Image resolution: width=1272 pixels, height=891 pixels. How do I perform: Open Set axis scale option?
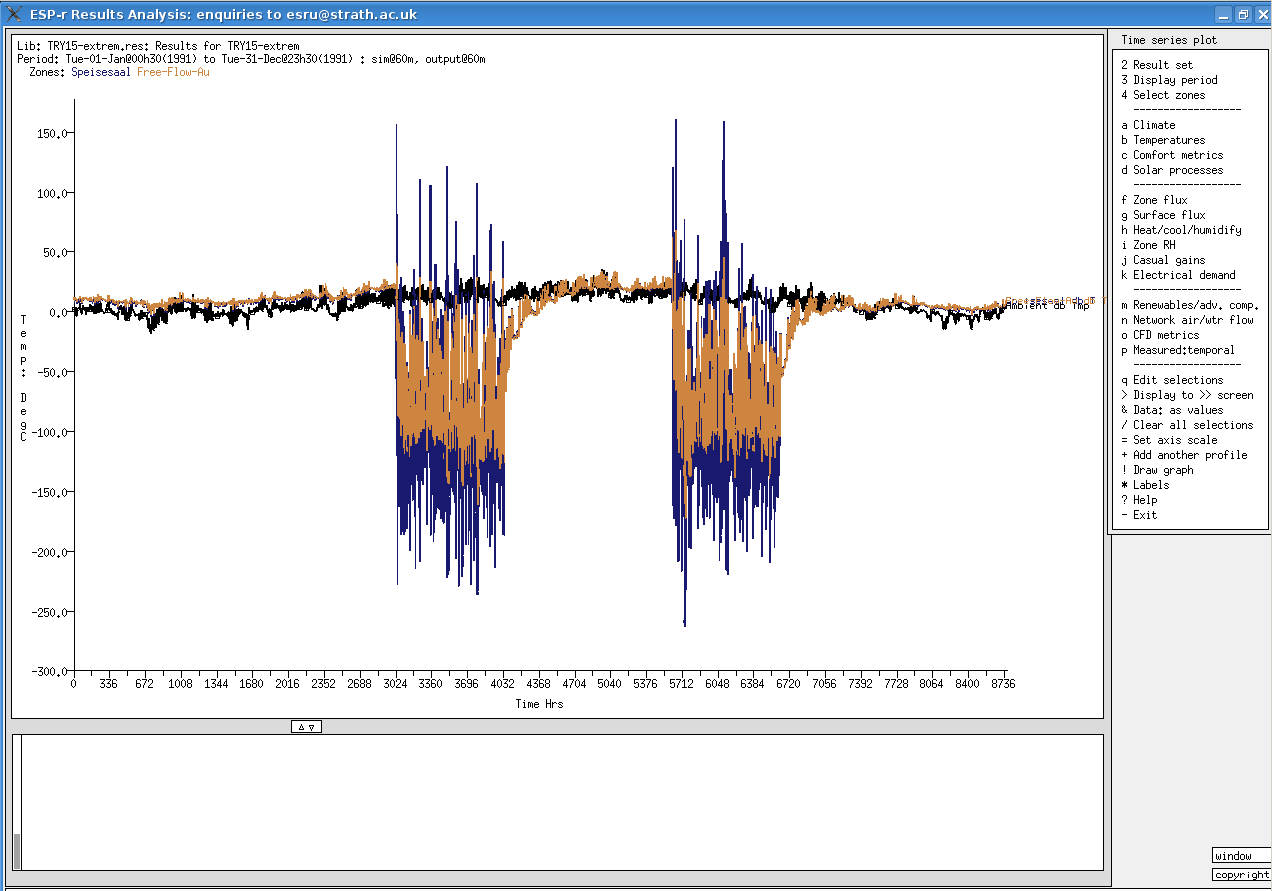(1169, 440)
